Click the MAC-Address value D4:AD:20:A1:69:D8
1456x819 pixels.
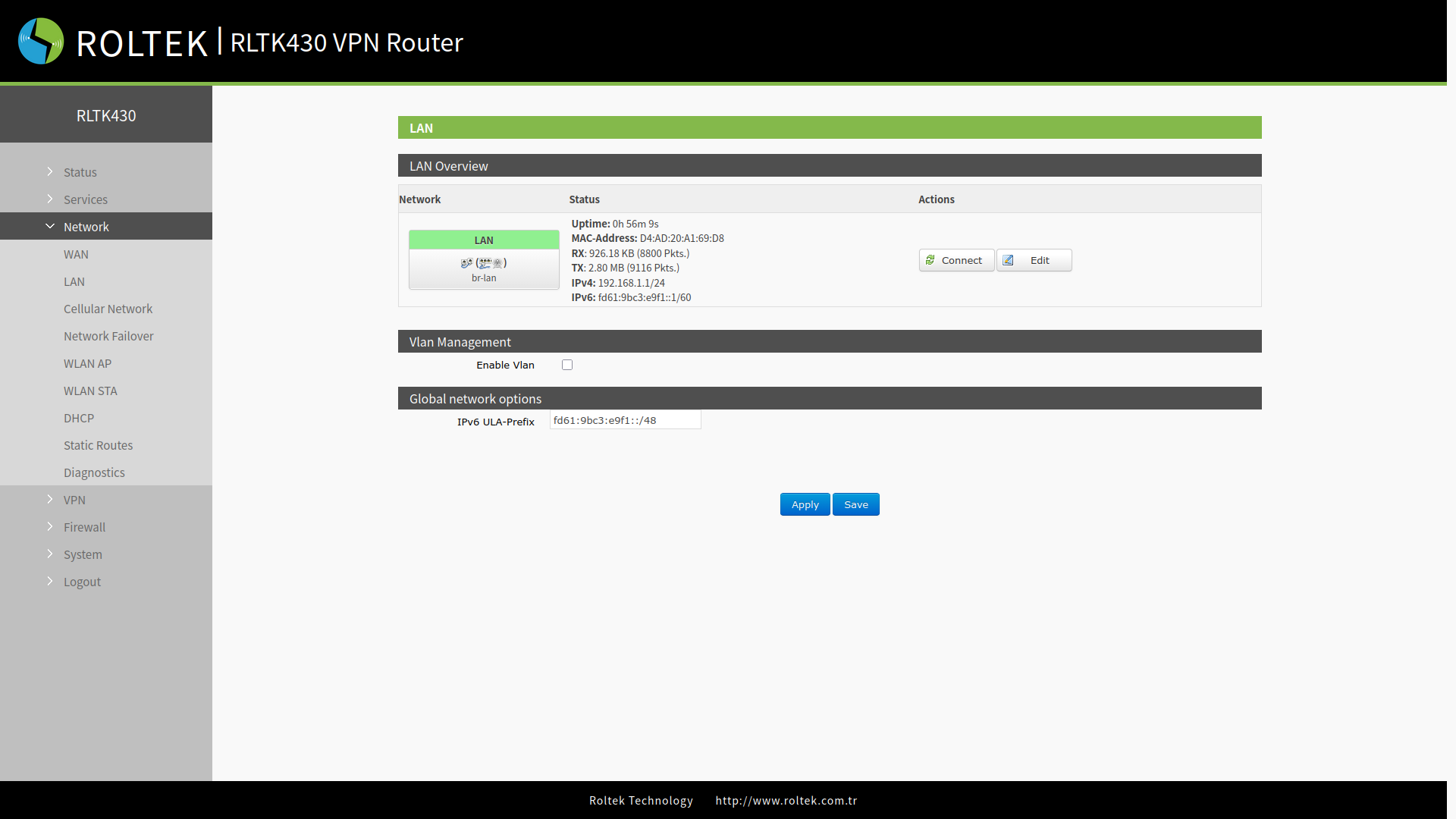tap(682, 238)
